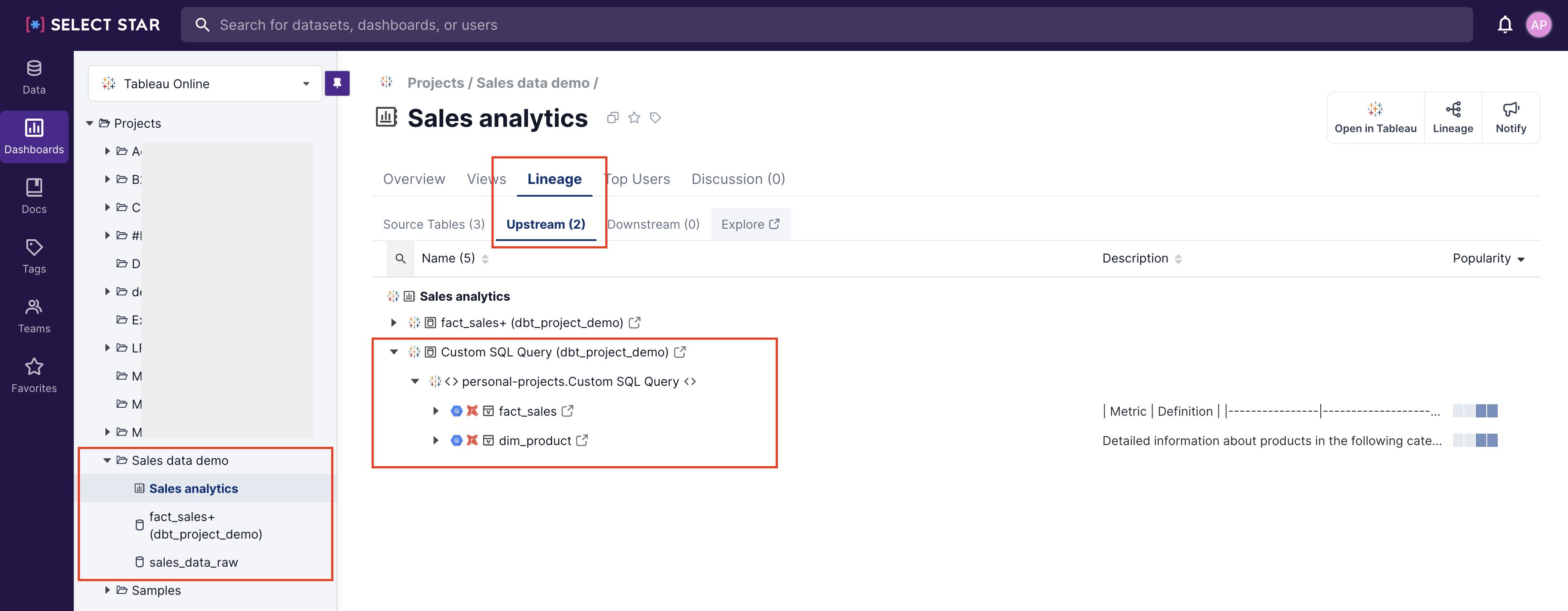Click Open in Tableau button
The height and width of the screenshot is (611, 1568).
pos(1375,118)
